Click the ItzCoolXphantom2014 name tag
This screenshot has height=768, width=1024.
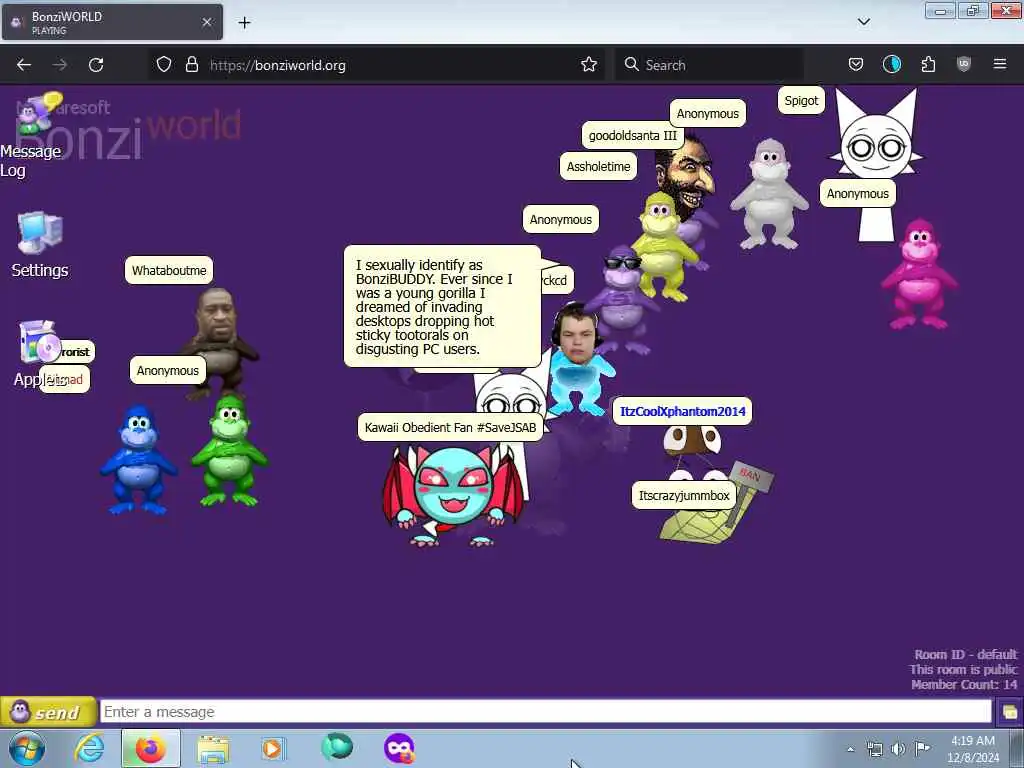[682, 411]
